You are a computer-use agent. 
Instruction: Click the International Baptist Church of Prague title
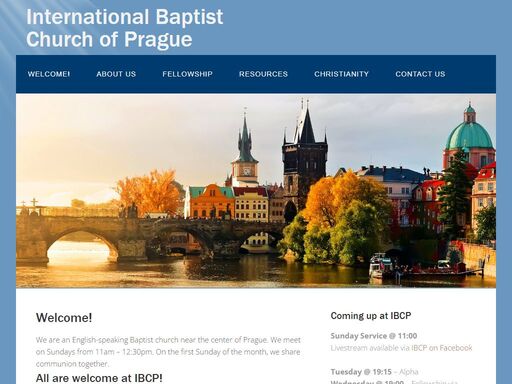pyautogui.click(x=125, y=28)
